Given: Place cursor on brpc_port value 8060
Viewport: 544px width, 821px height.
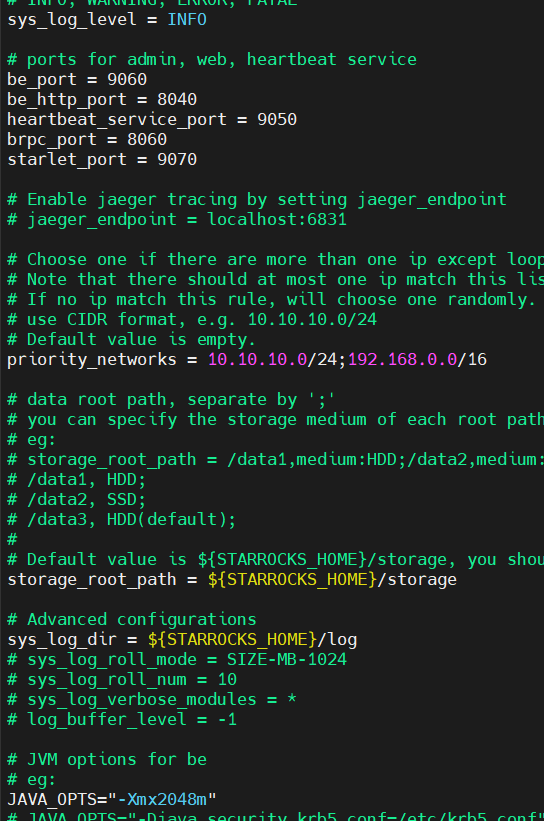Looking at the screenshot, I should click(x=147, y=139).
